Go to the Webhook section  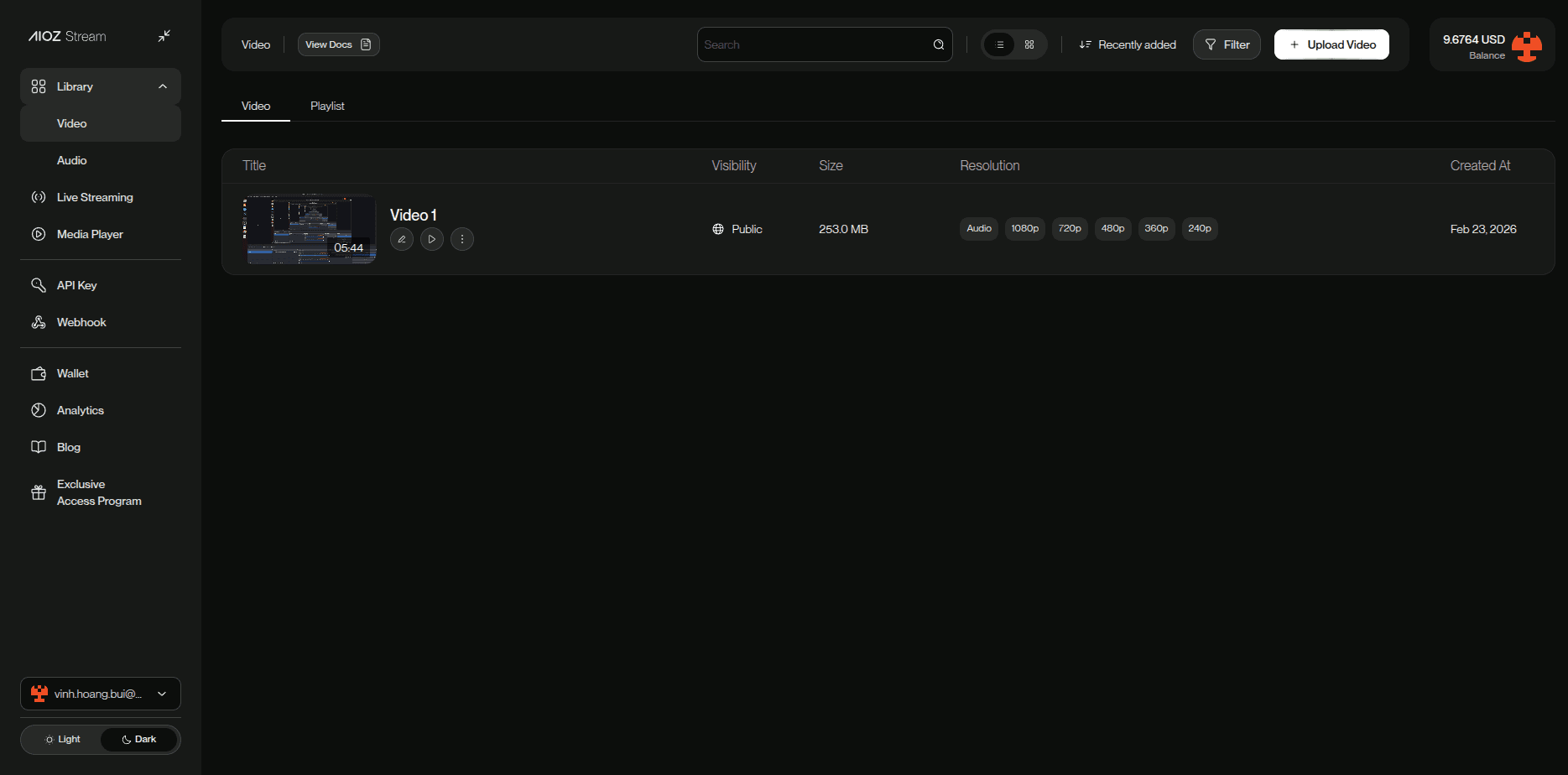tap(81, 322)
